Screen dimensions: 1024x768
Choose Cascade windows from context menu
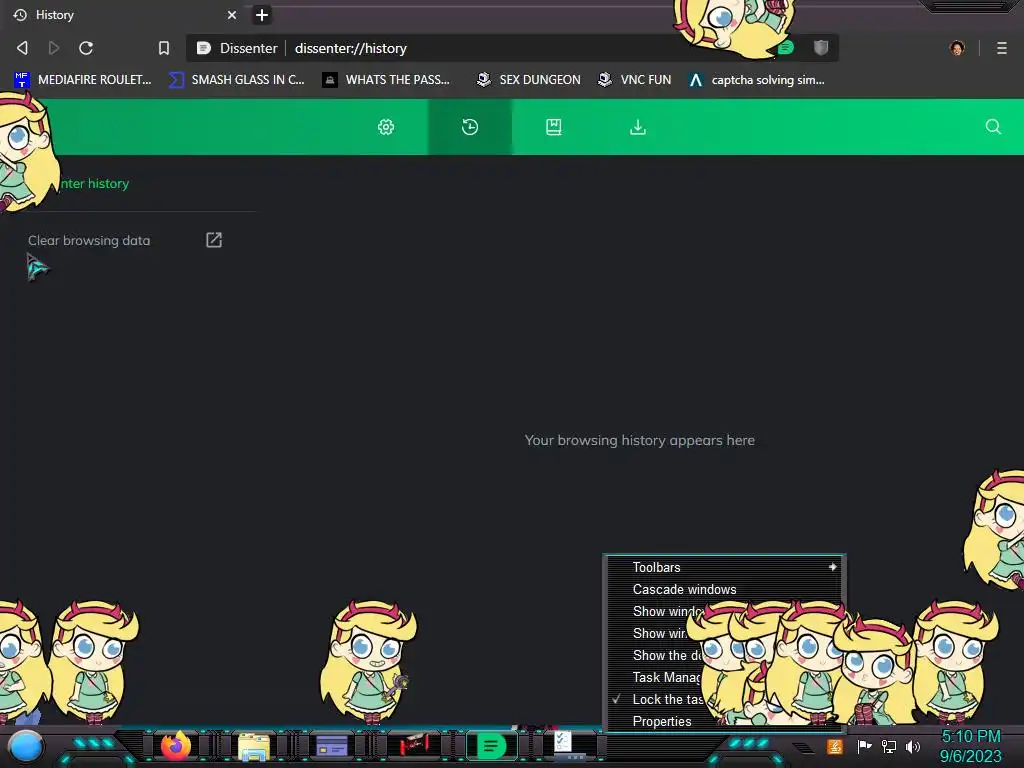click(725, 589)
